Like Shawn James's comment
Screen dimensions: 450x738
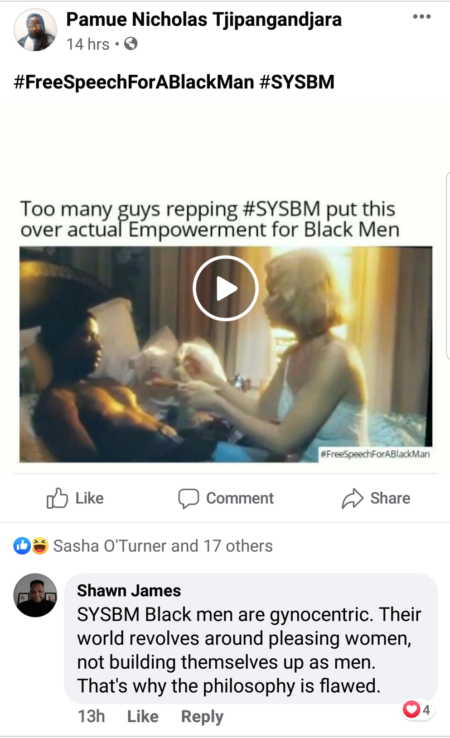[x=143, y=716]
